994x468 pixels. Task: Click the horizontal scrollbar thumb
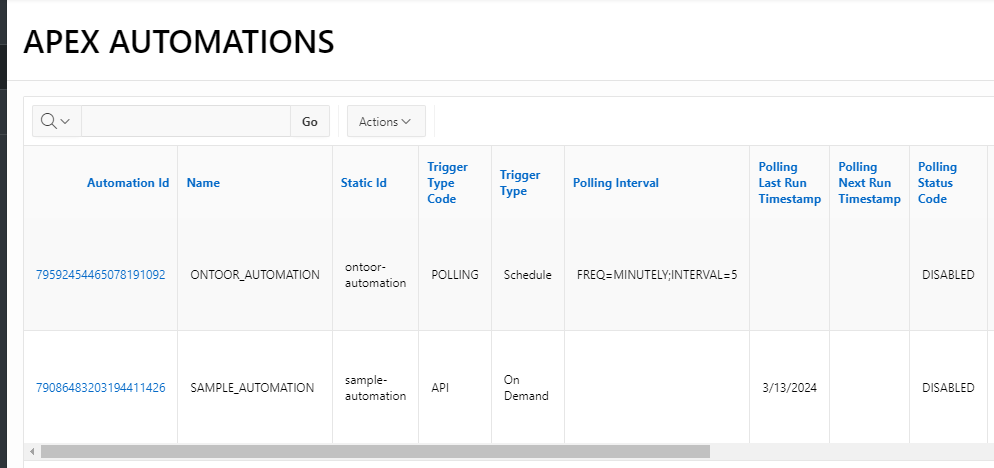[x=375, y=452]
